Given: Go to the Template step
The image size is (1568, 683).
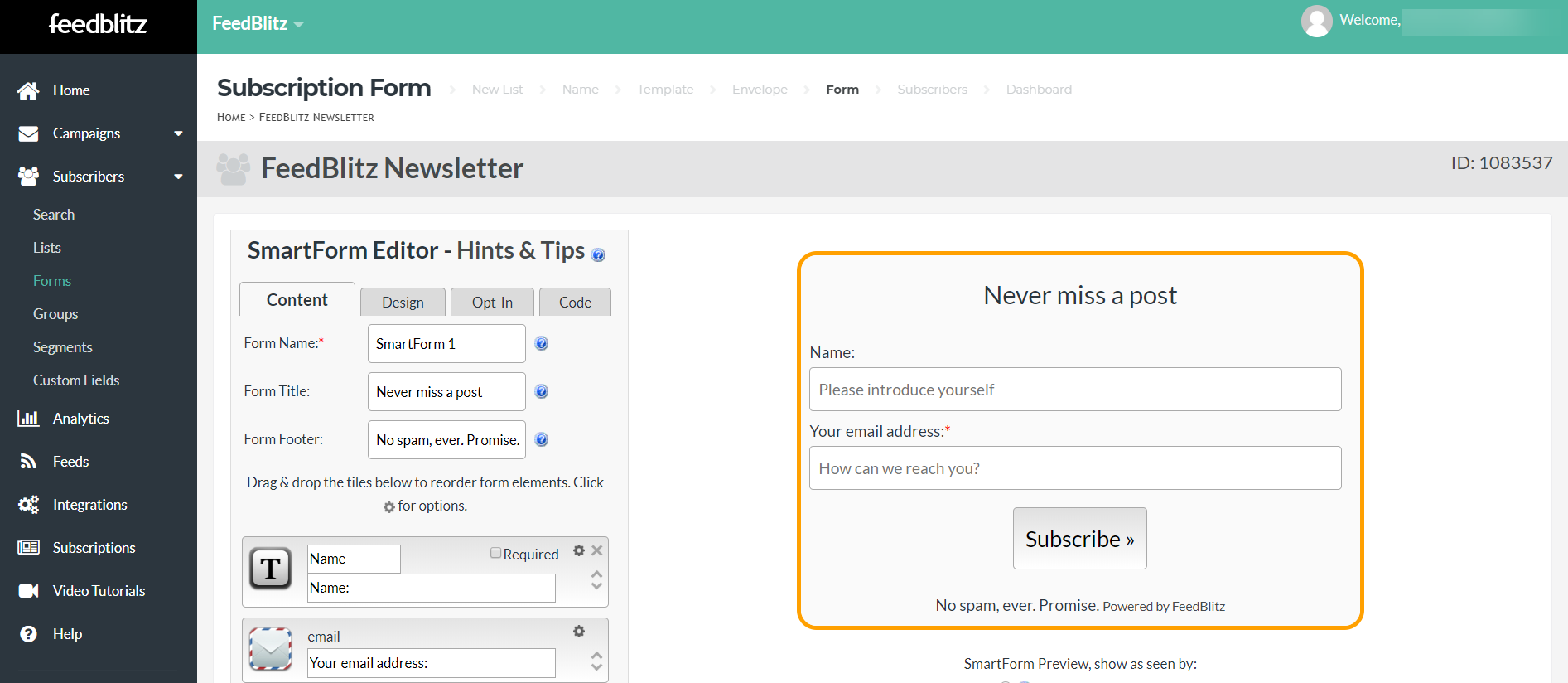Looking at the screenshot, I should 665,90.
